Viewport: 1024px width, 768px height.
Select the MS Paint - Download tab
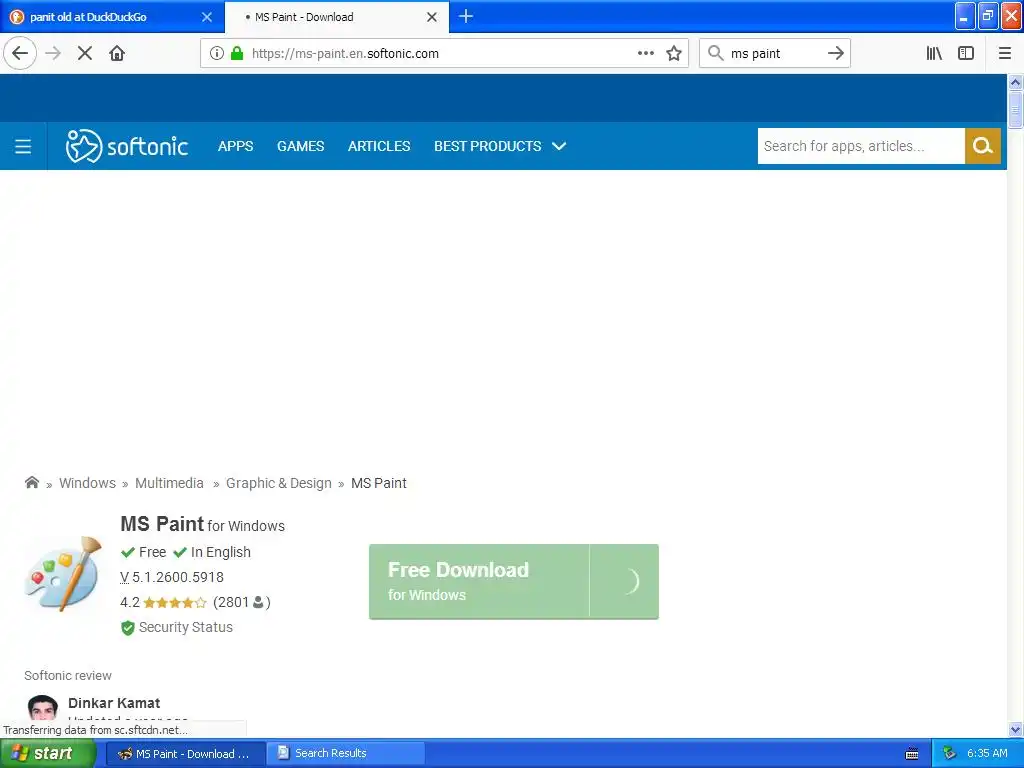pos(336,17)
